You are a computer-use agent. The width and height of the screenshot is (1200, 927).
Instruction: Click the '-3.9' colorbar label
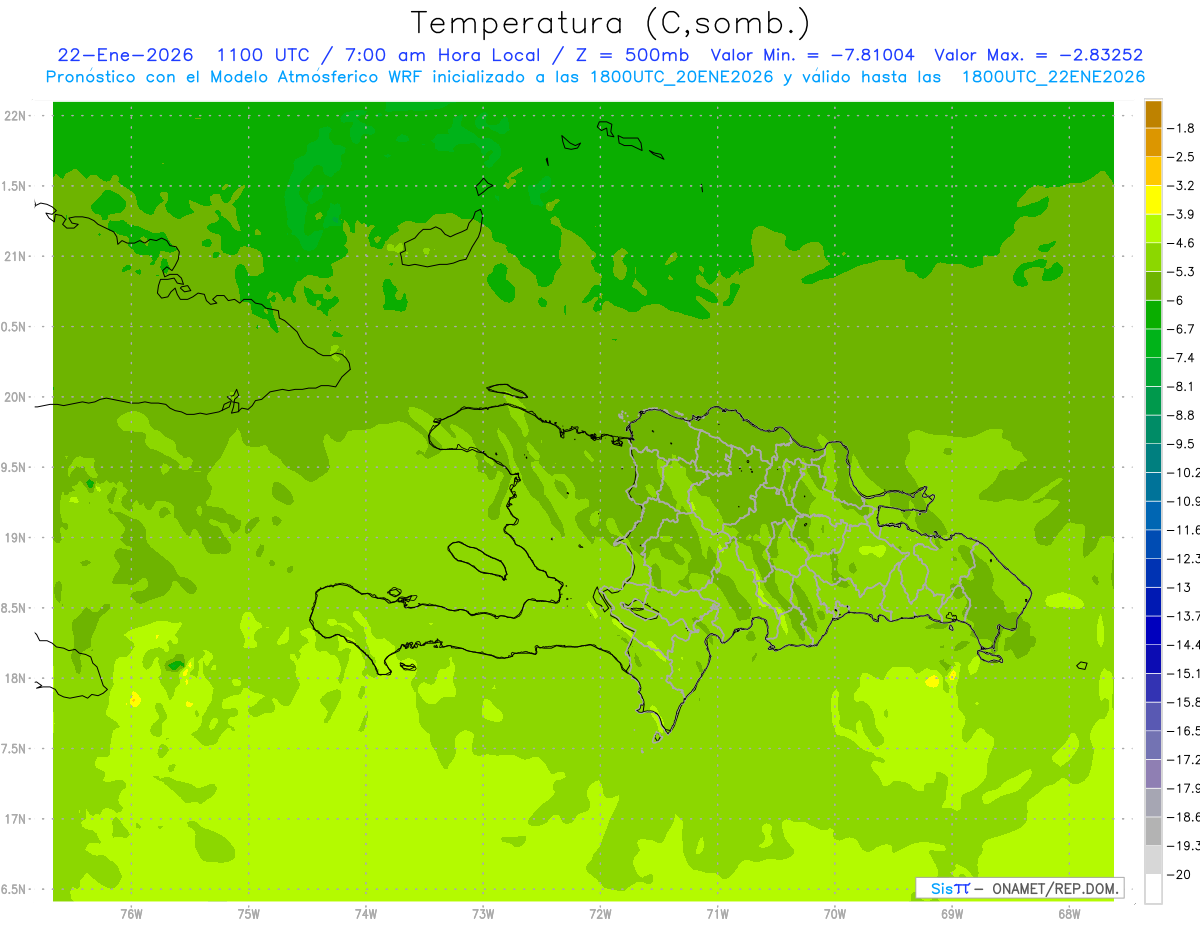click(1183, 214)
